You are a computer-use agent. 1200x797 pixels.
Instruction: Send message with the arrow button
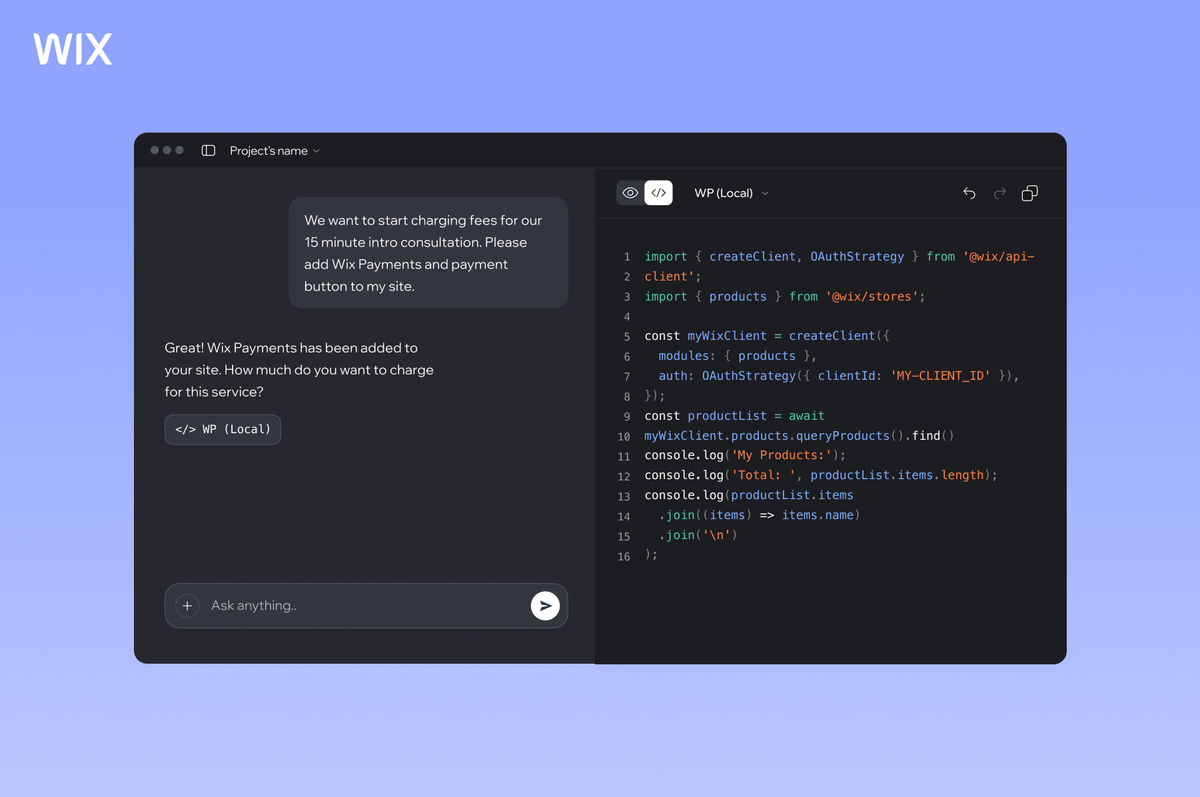[x=545, y=605]
